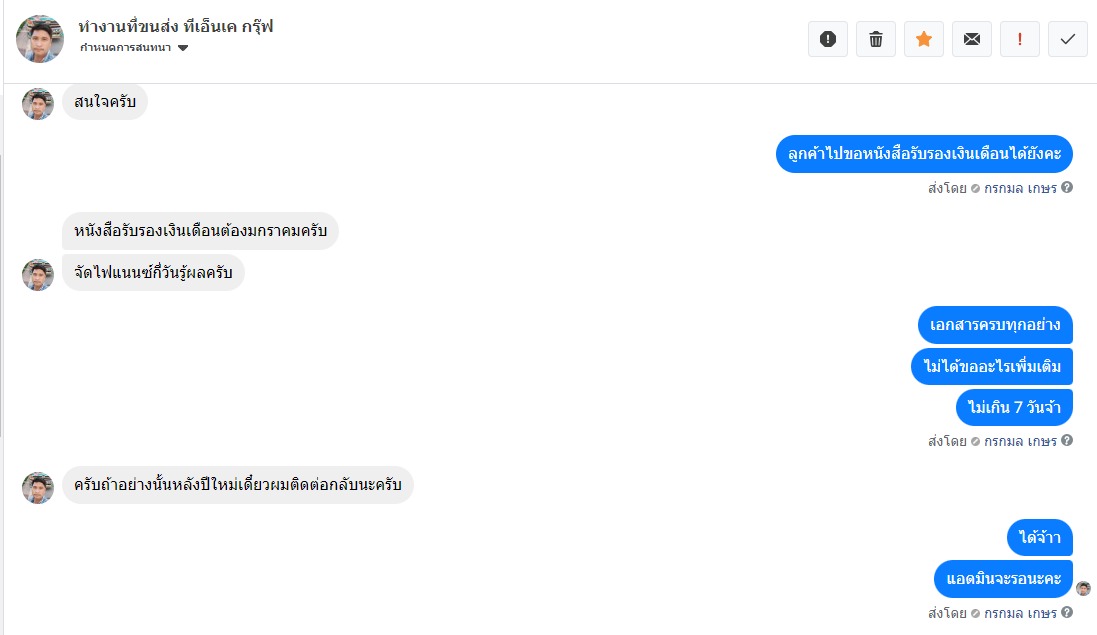Select the ได้จ้า message bubble
The height and width of the screenshot is (635, 1097).
pyautogui.click(x=1040, y=537)
